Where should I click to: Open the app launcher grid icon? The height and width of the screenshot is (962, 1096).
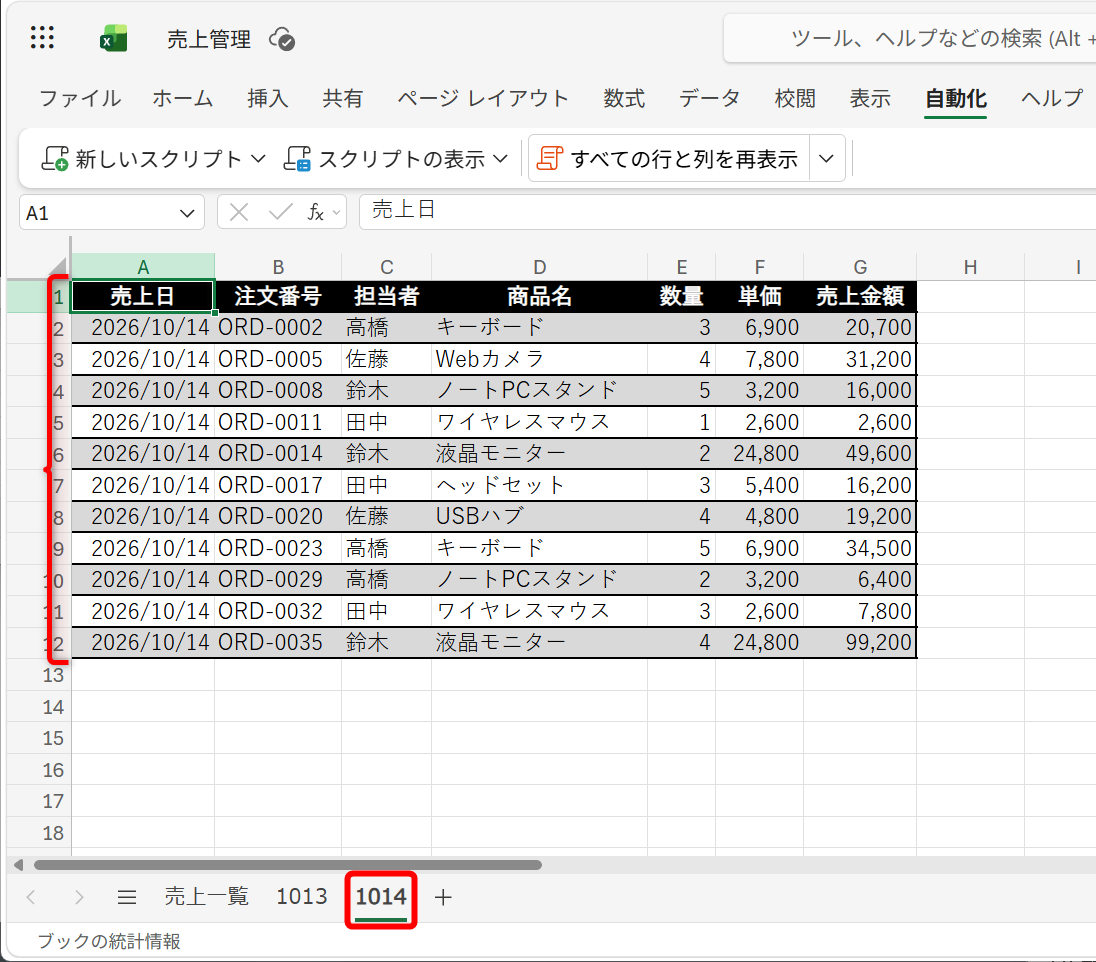(x=42, y=38)
